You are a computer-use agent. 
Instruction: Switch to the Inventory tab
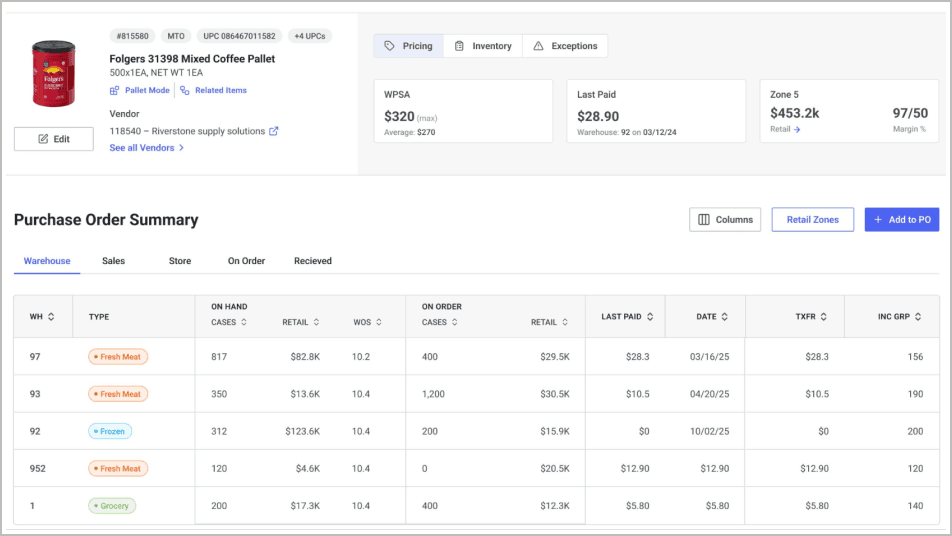(483, 46)
